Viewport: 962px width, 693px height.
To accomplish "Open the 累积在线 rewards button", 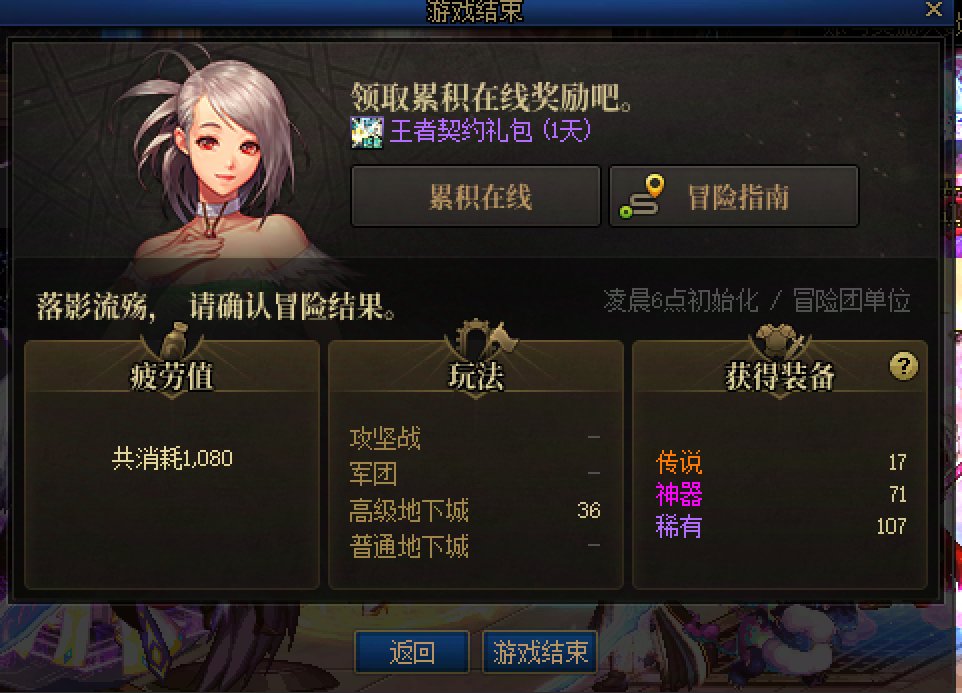I will 475,196.
